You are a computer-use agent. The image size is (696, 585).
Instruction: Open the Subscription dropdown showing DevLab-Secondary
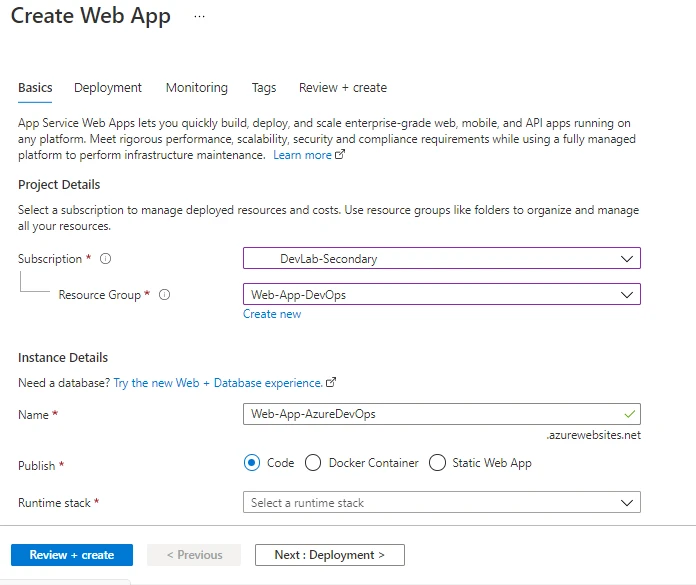(x=442, y=258)
